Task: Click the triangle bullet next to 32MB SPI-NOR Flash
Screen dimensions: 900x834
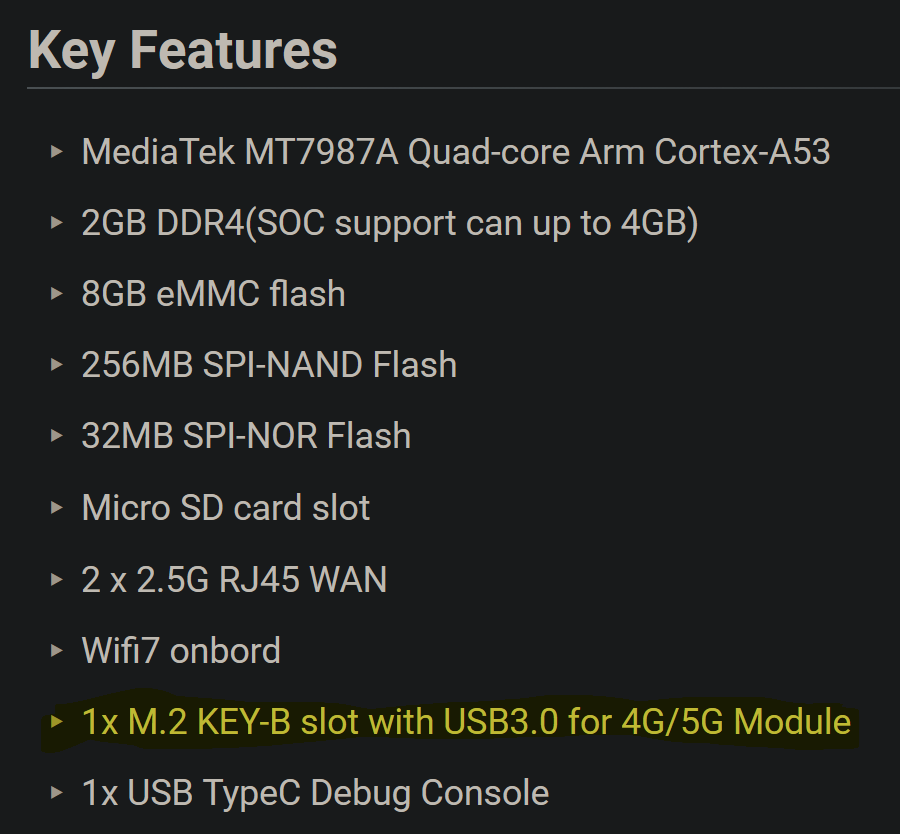Action: point(57,436)
